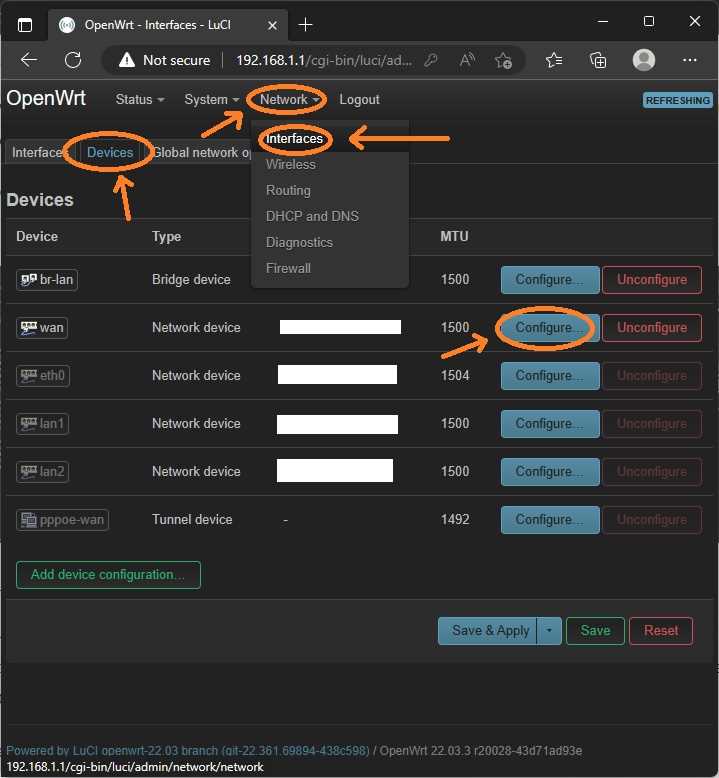Go back with the browser back arrow
719x778 pixels.
[29, 60]
